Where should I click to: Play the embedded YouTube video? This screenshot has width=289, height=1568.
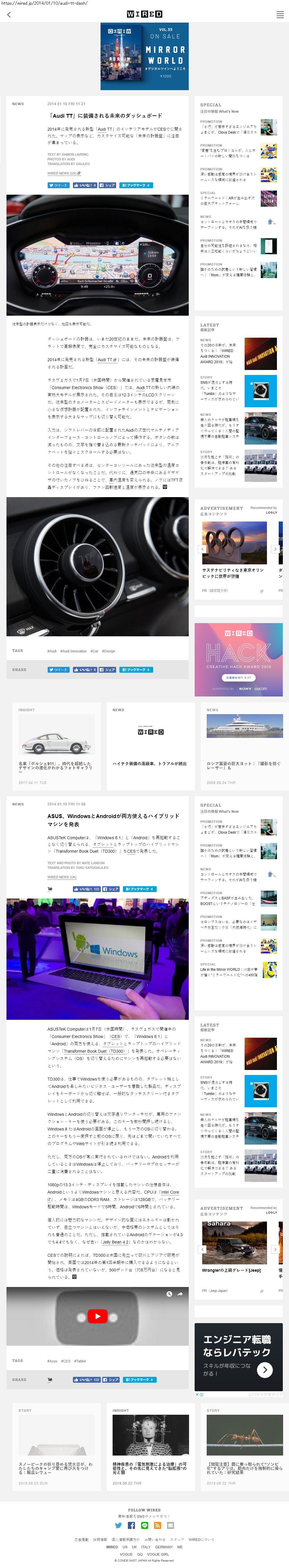98,1317
